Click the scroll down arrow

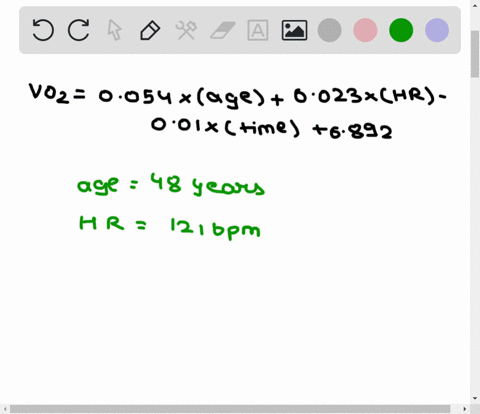(475, 398)
